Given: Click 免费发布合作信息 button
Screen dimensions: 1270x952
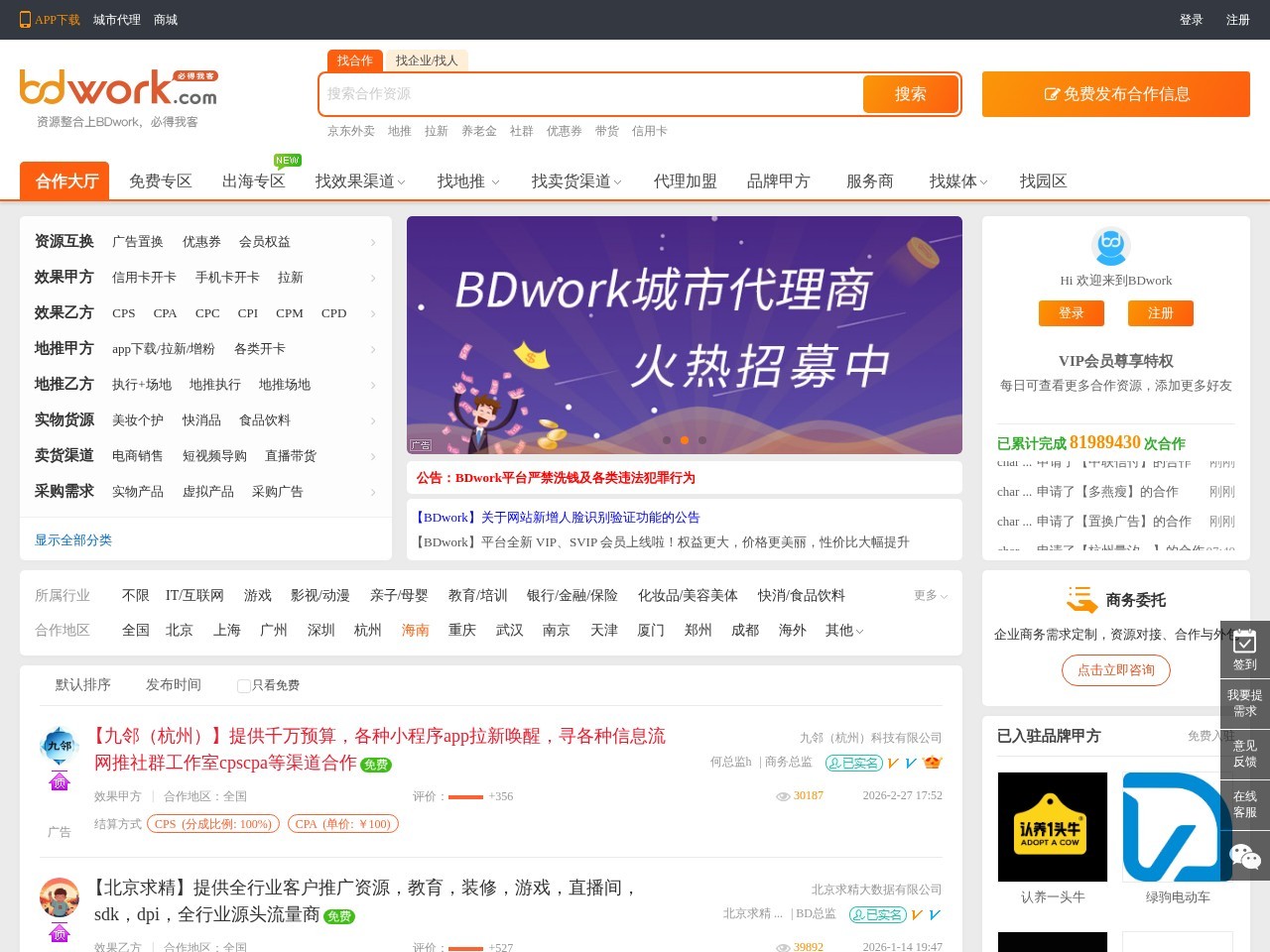Looking at the screenshot, I should 1116,94.
